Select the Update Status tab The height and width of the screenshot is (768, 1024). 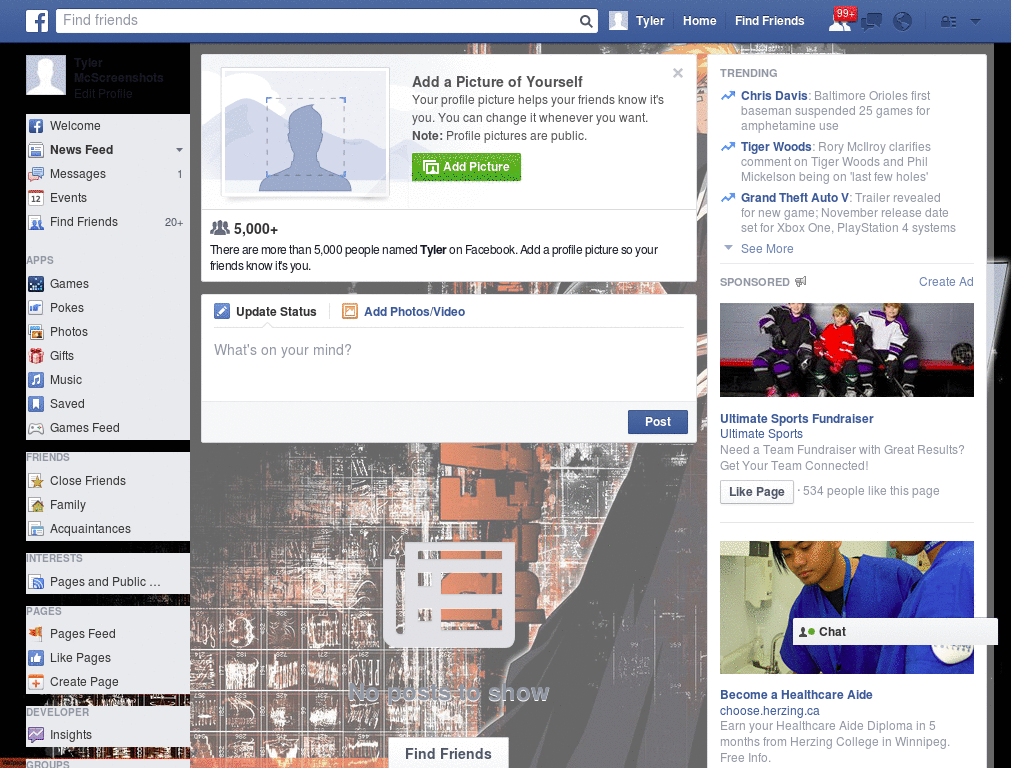265,312
